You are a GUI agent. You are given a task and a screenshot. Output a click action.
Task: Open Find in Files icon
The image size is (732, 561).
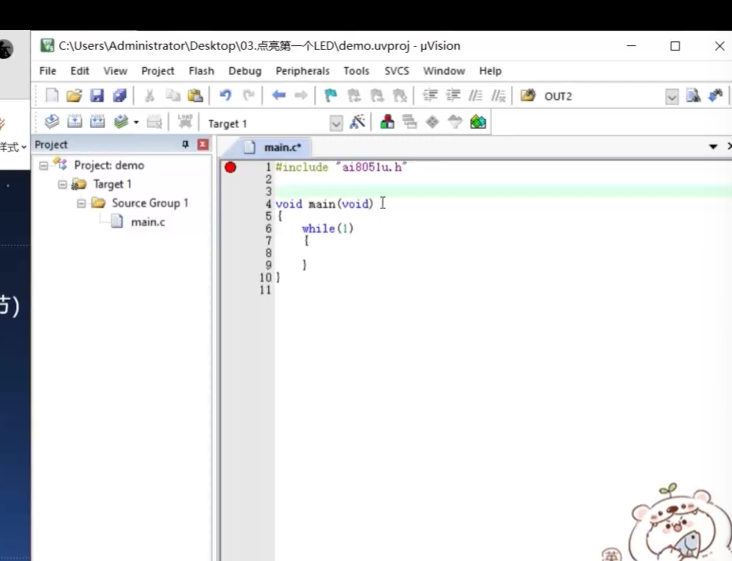click(528, 96)
